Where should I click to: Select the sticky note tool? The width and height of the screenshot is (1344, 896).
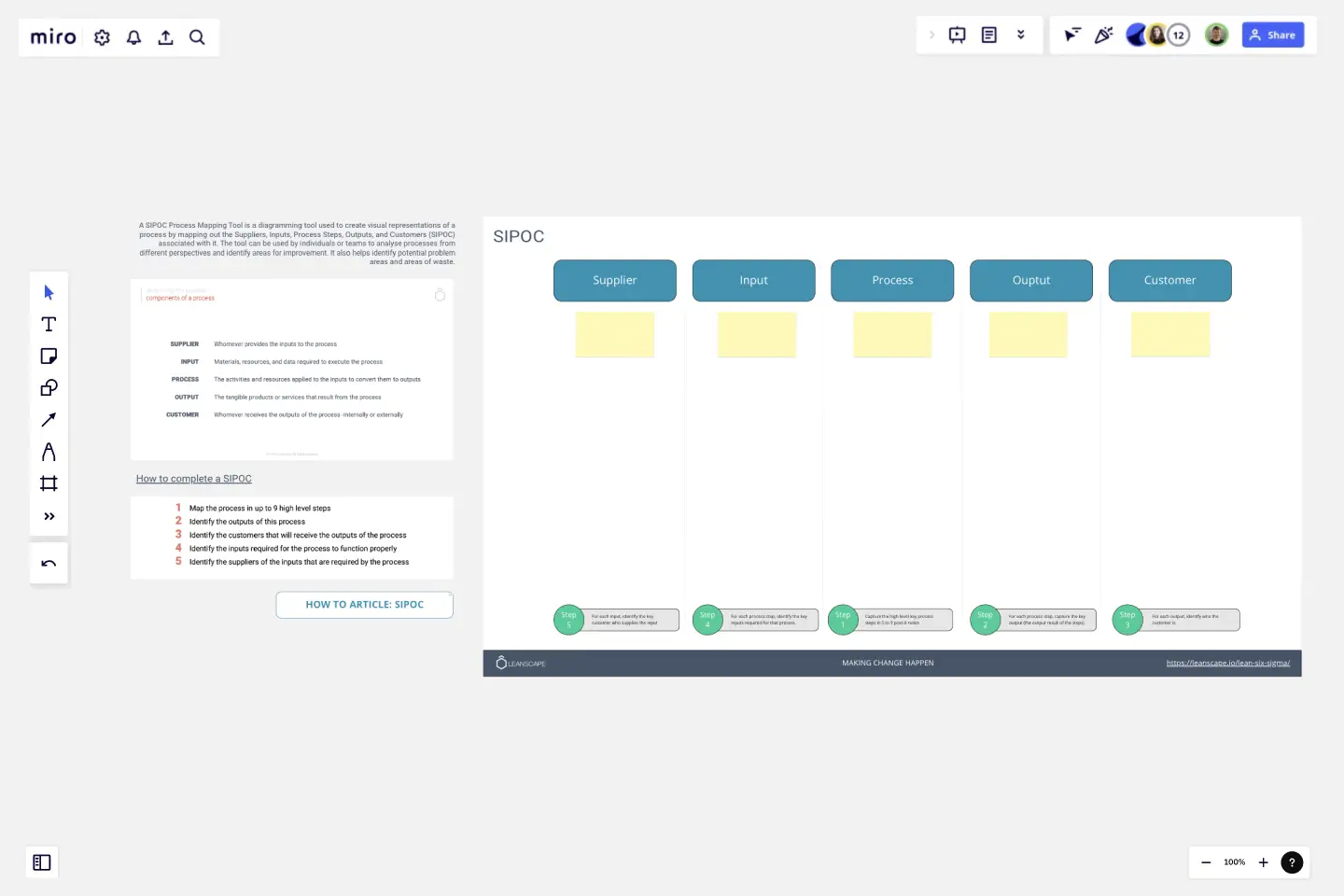(49, 356)
